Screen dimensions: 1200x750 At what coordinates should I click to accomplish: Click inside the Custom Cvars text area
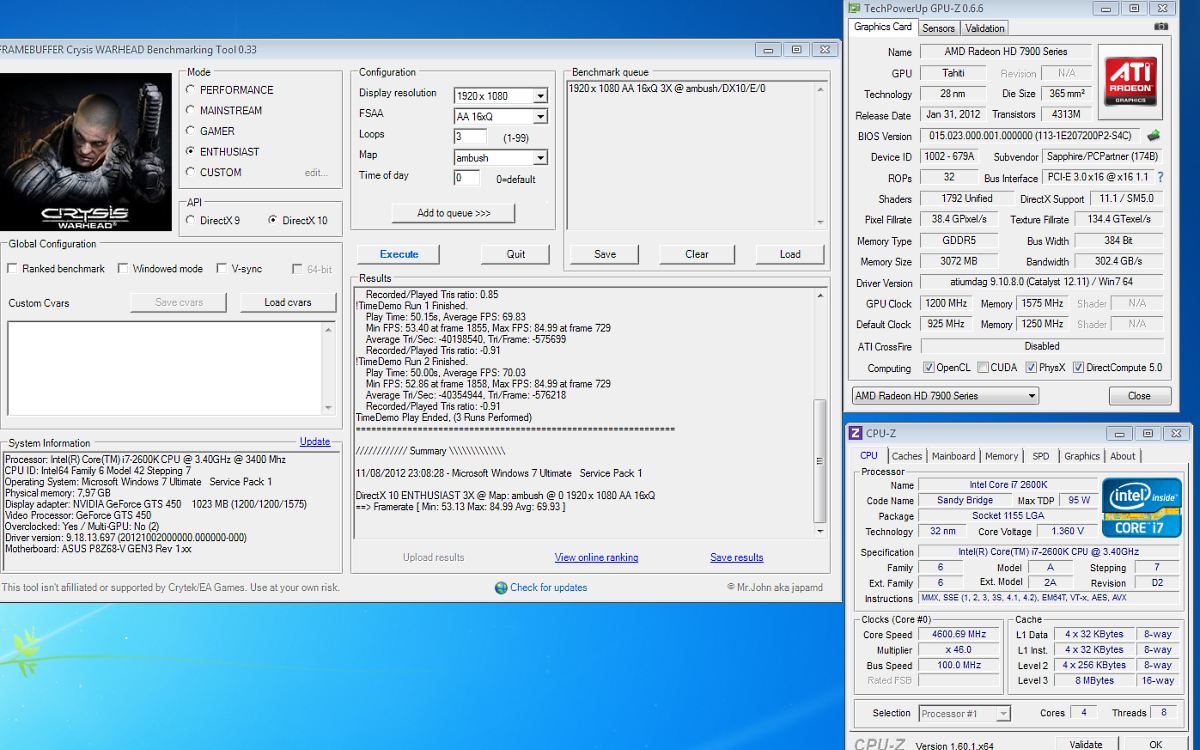point(164,369)
